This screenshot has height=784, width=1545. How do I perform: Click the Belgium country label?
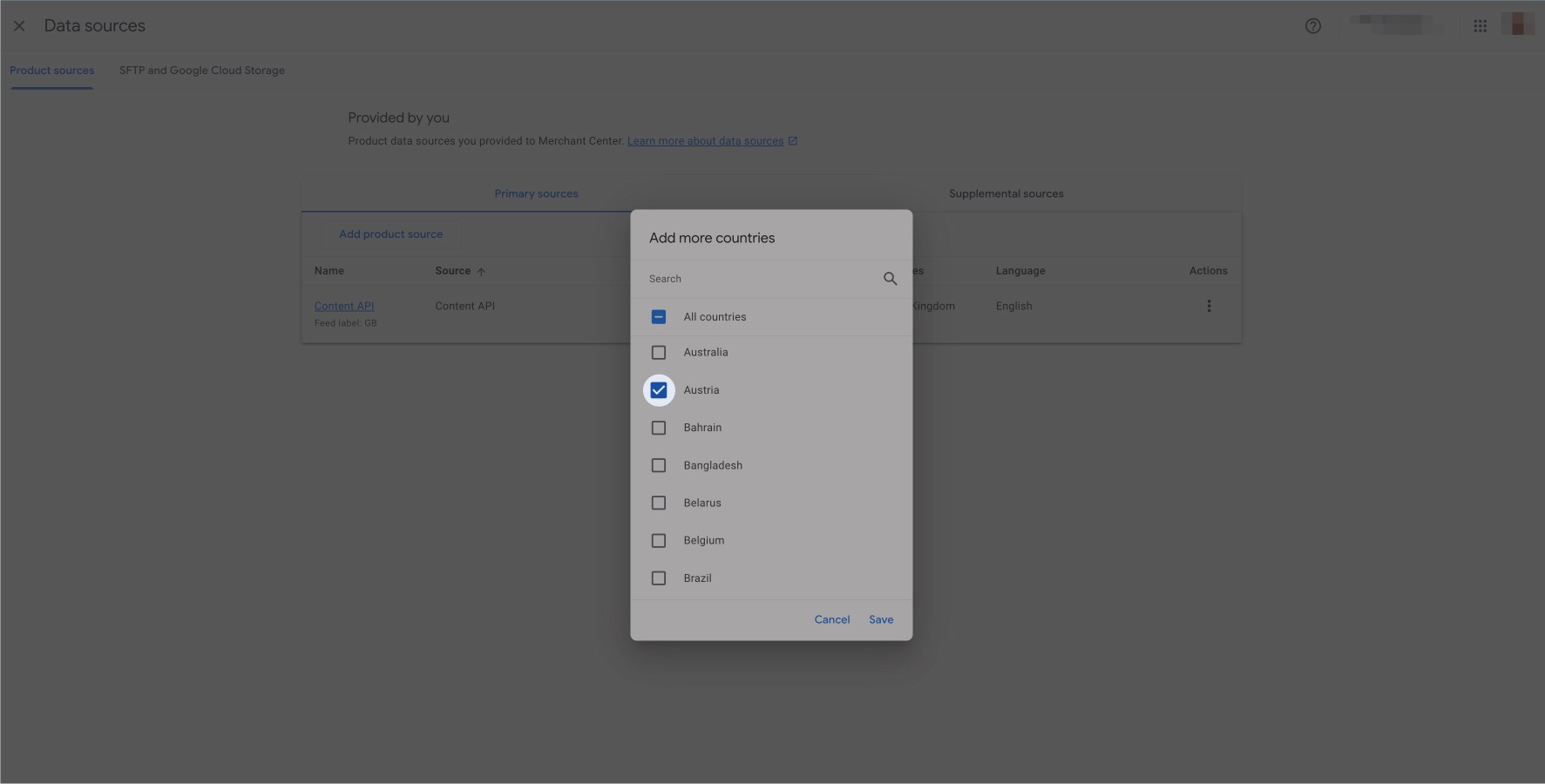(704, 541)
